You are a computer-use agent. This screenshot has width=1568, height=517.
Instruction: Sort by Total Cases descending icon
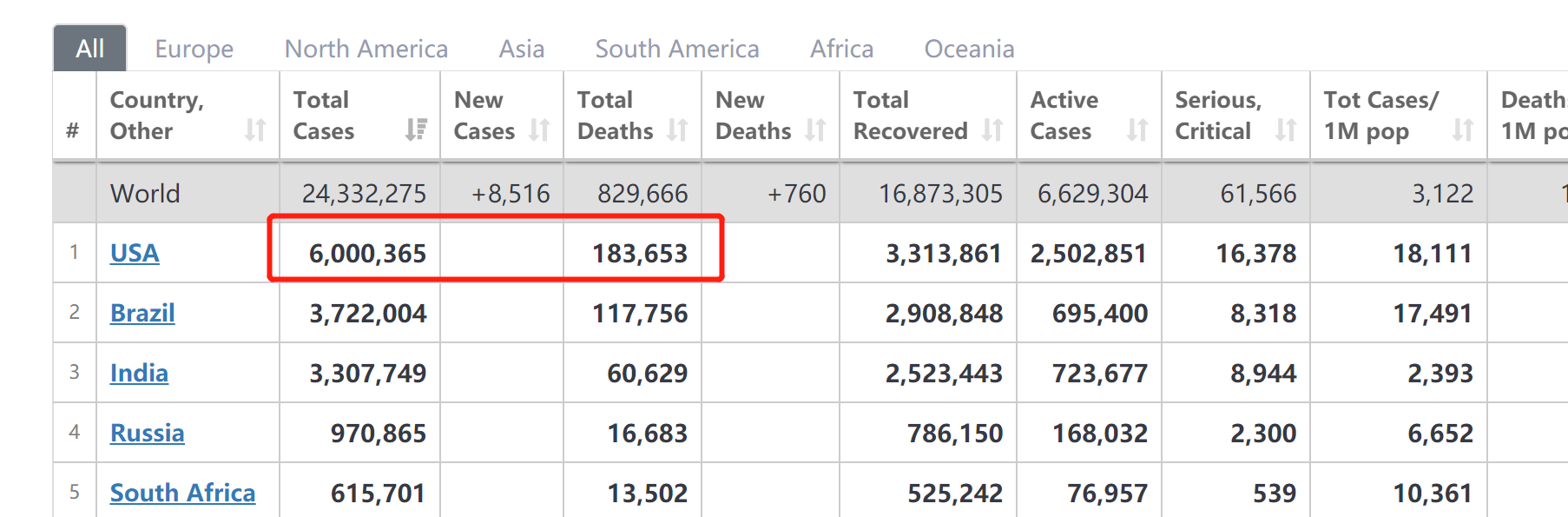point(416,130)
